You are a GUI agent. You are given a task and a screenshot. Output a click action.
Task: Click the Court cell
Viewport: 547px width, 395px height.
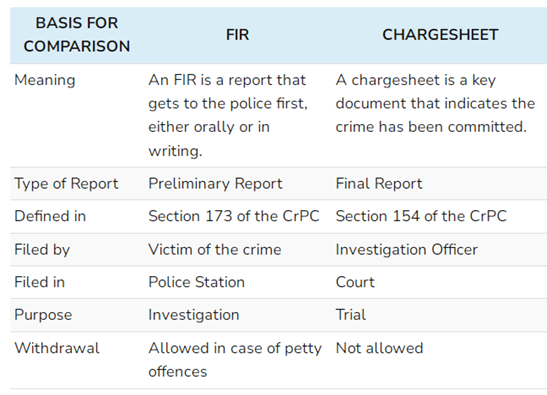[x=355, y=282]
